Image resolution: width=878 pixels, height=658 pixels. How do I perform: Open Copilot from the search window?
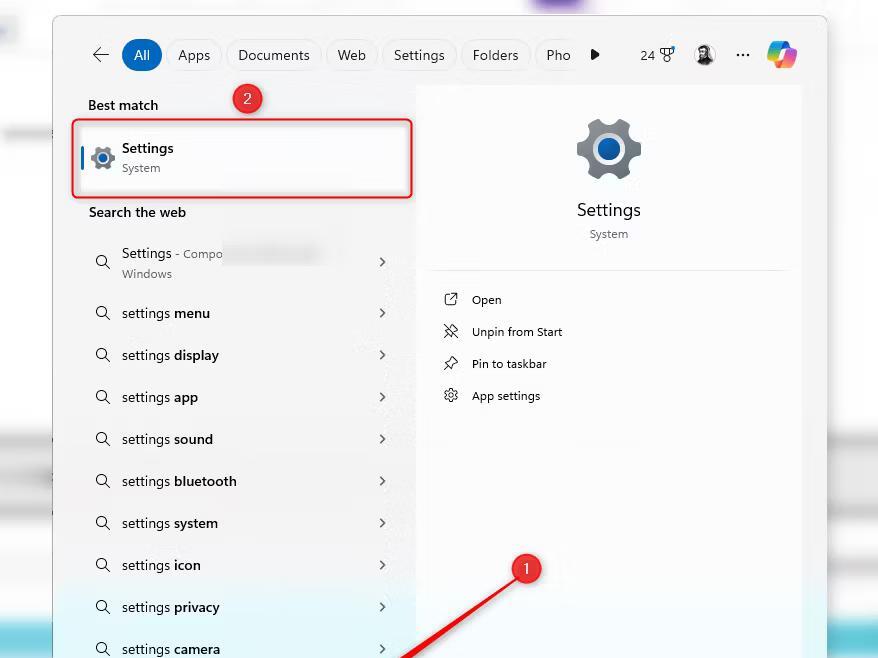(x=782, y=55)
